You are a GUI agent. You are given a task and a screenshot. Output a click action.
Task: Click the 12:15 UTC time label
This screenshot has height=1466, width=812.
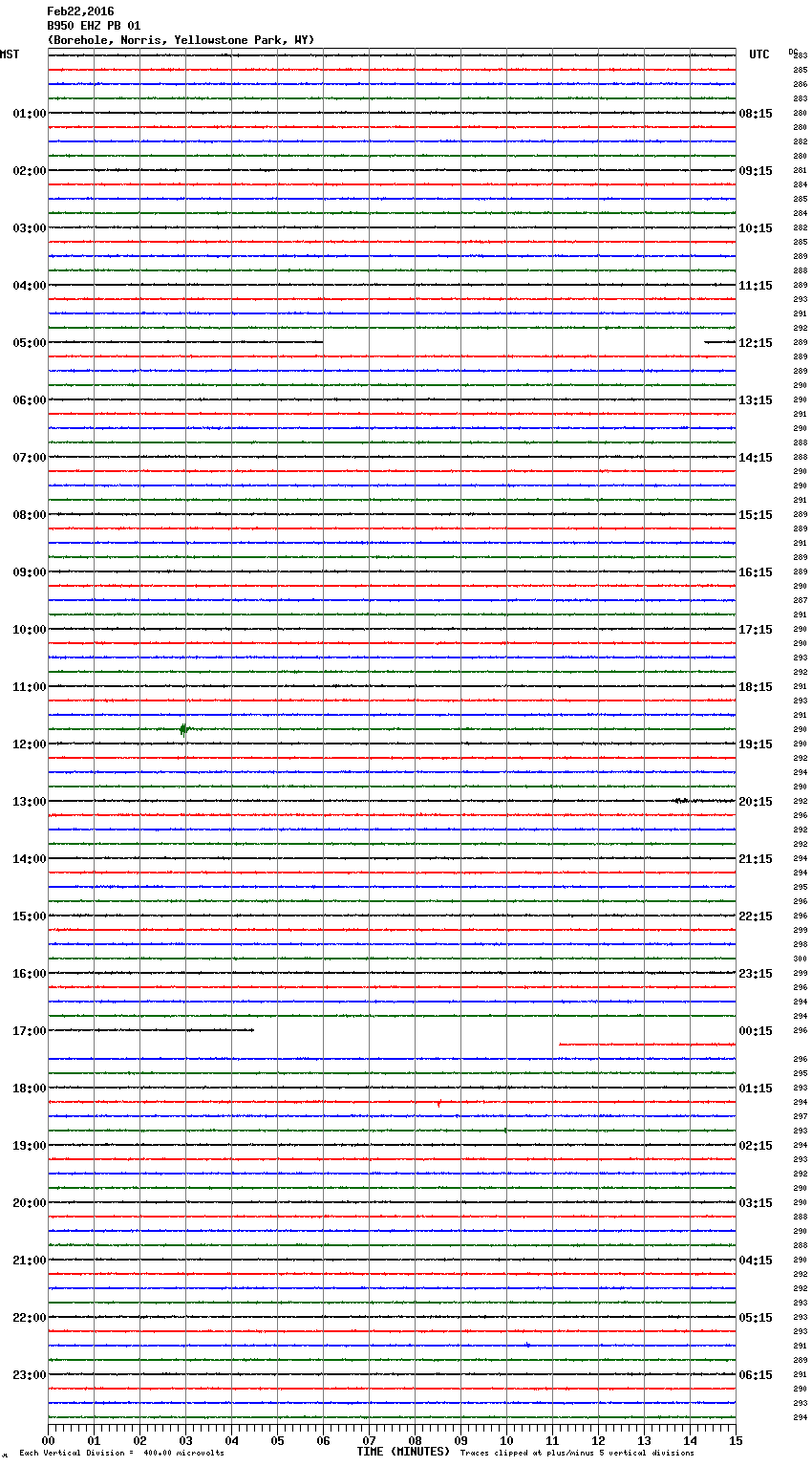tap(756, 343)
